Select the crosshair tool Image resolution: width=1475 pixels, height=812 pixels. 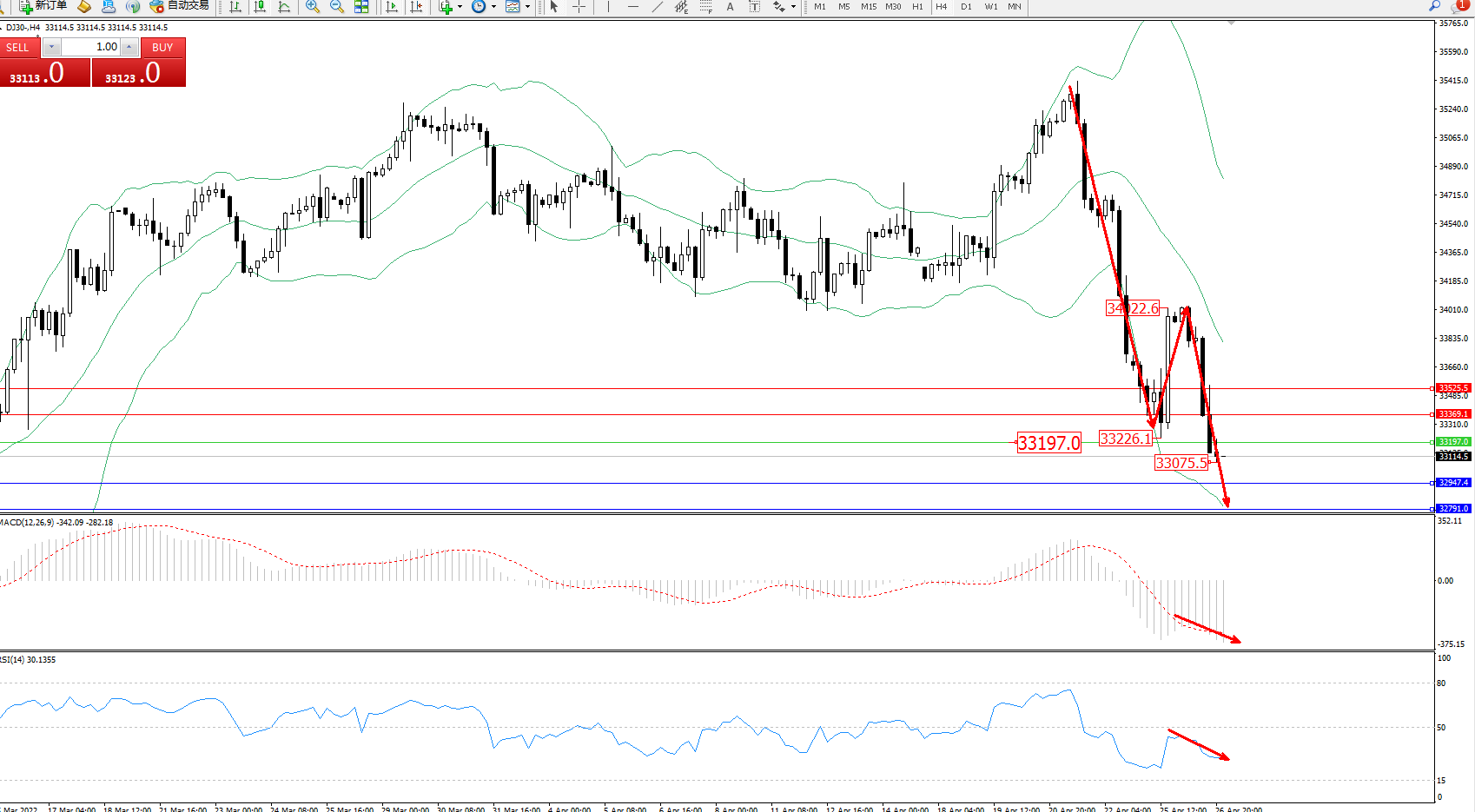(x=579, y=7)
